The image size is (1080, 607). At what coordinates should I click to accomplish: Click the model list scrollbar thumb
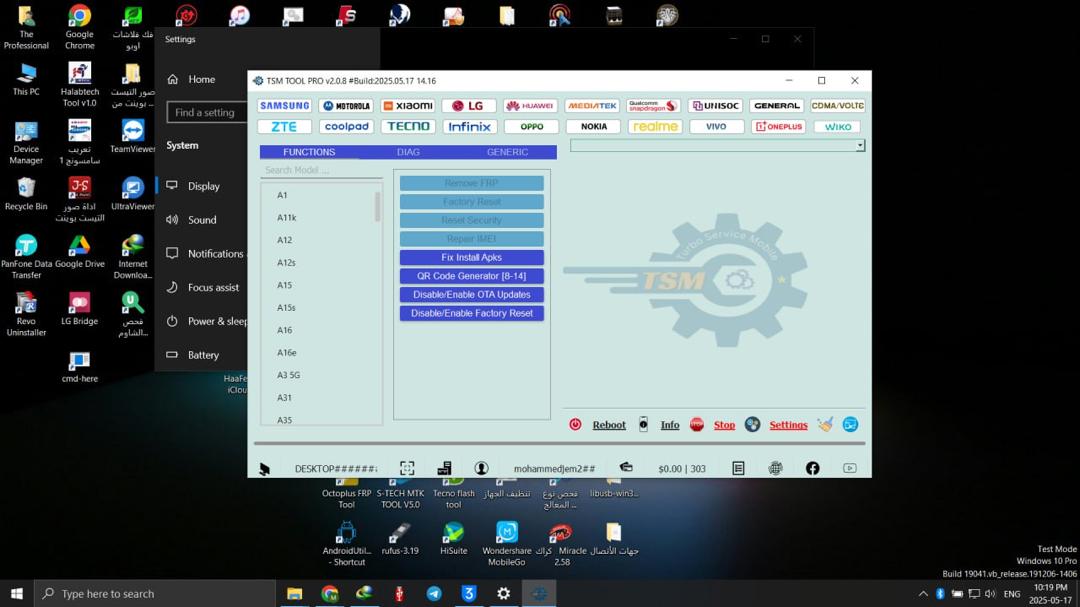click(x=377, y=207)
